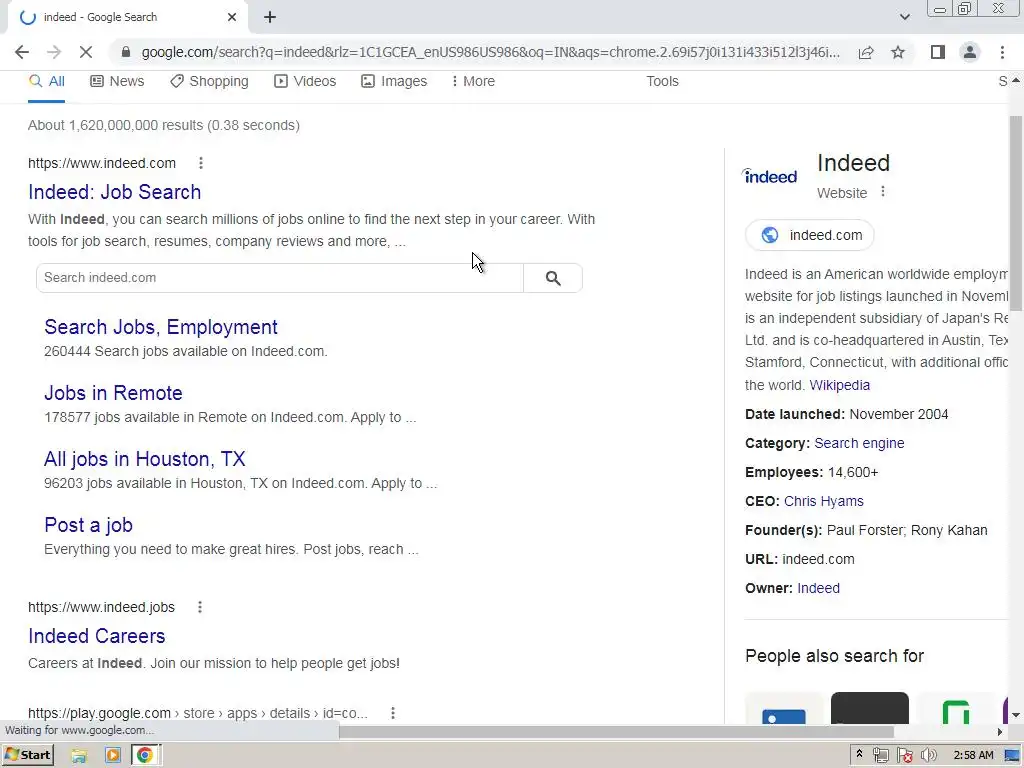Open Jobs in Remote sitelink

click(113, 393)
